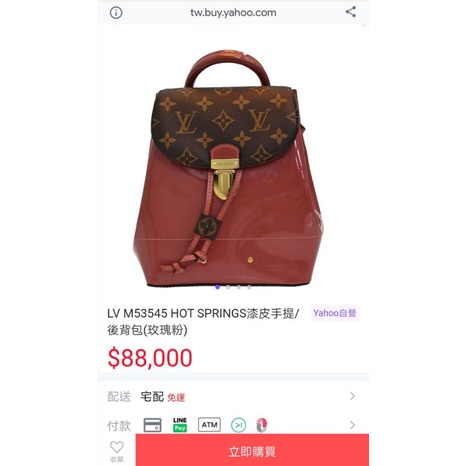This screenshot has height=466, width=466.
Task: Click the 立即購買 buy now button
Action: (x=252, y=450)
